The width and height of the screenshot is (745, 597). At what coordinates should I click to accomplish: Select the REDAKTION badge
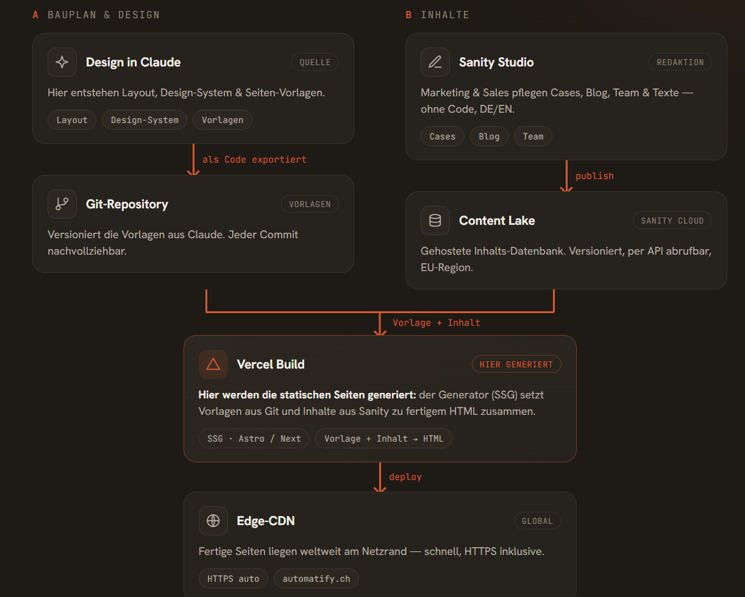point(680,62)
